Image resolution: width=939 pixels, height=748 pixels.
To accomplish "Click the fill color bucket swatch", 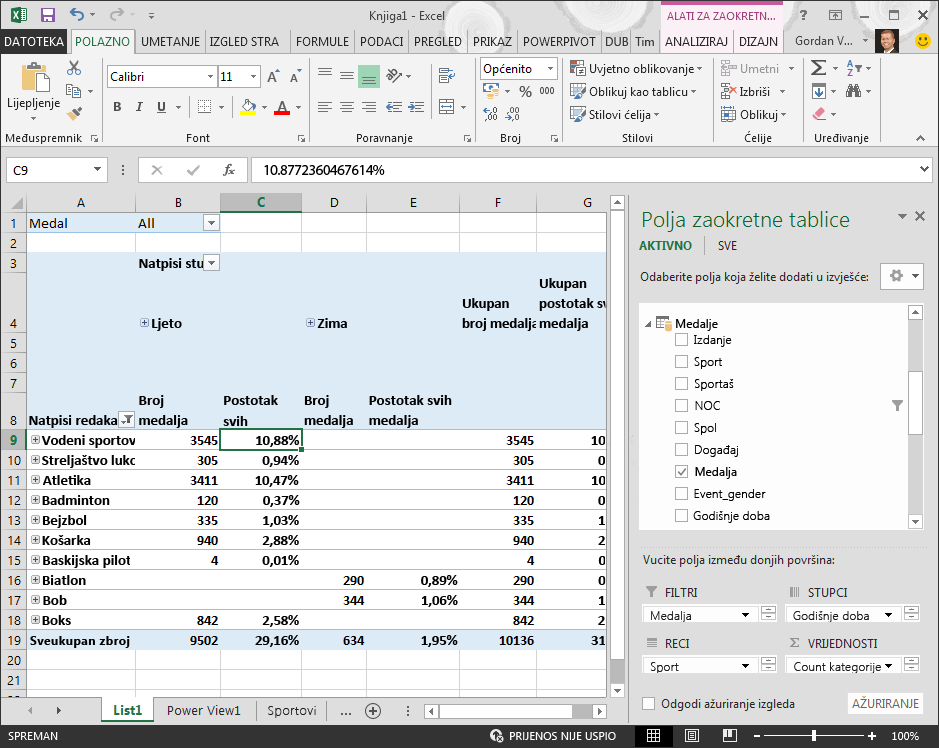I will (248, 107).
